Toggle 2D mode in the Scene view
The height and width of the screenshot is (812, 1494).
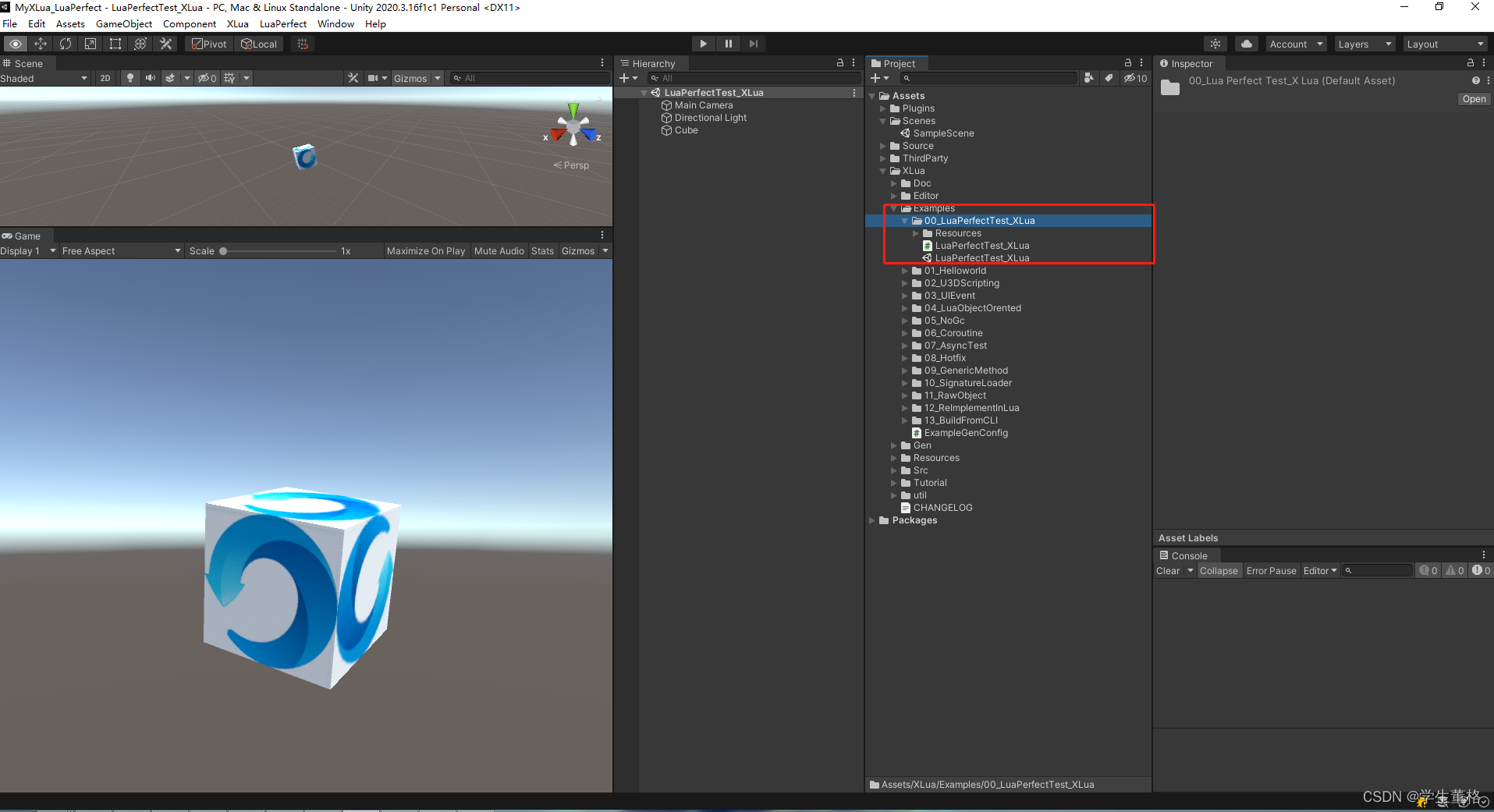tap(105, 78)
